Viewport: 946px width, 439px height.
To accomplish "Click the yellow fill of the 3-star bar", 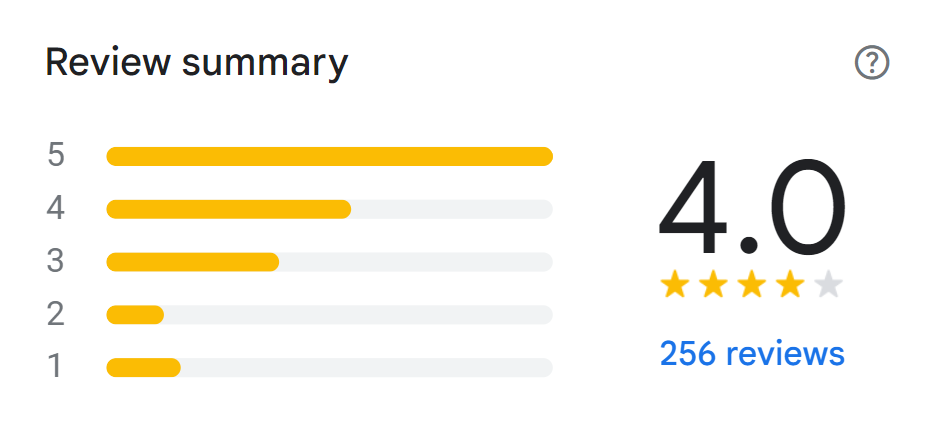I will pos(192,262).
